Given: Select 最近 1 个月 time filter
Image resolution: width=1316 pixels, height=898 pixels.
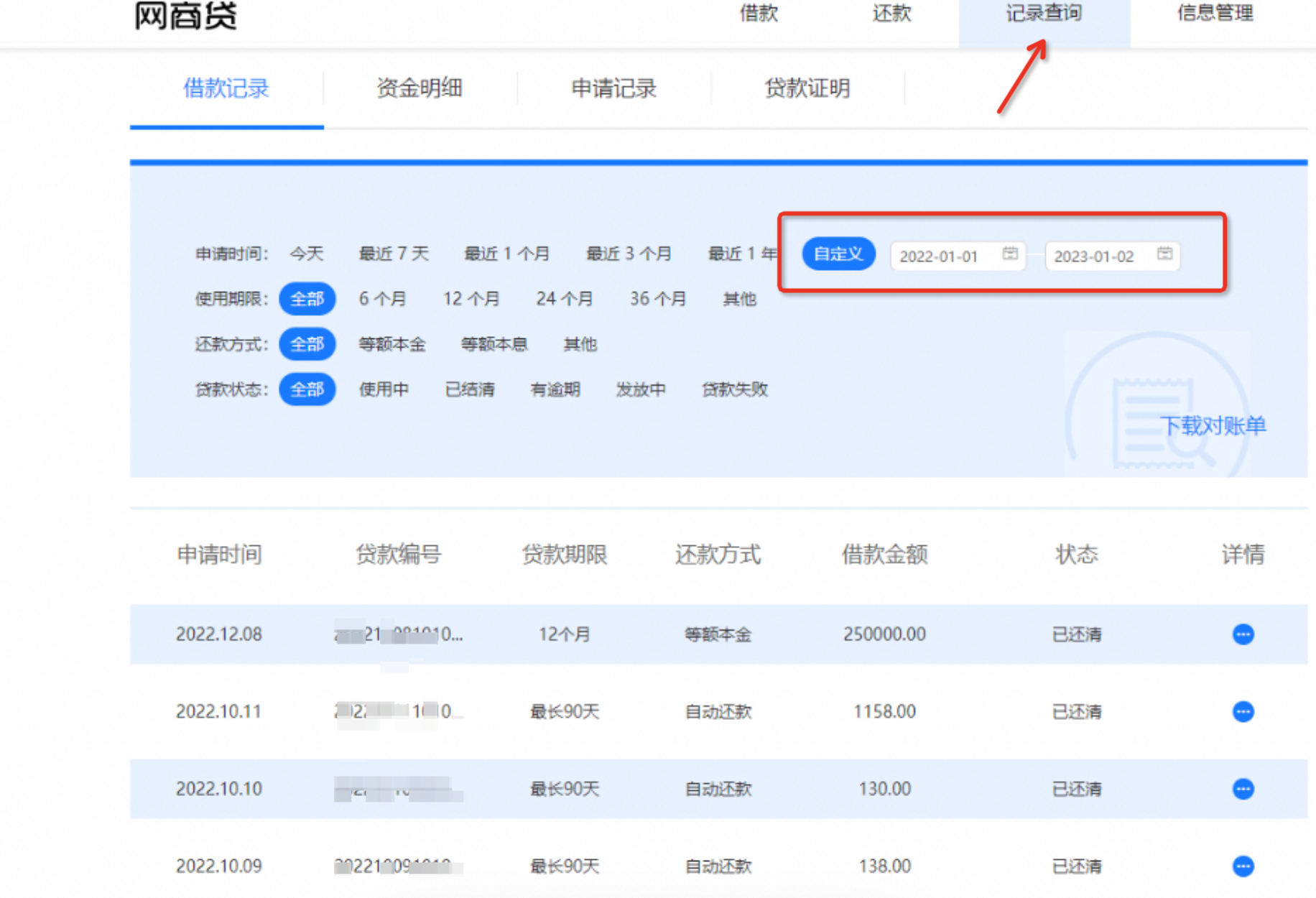Looking at the screenshot, I should [x=506, y=254].
